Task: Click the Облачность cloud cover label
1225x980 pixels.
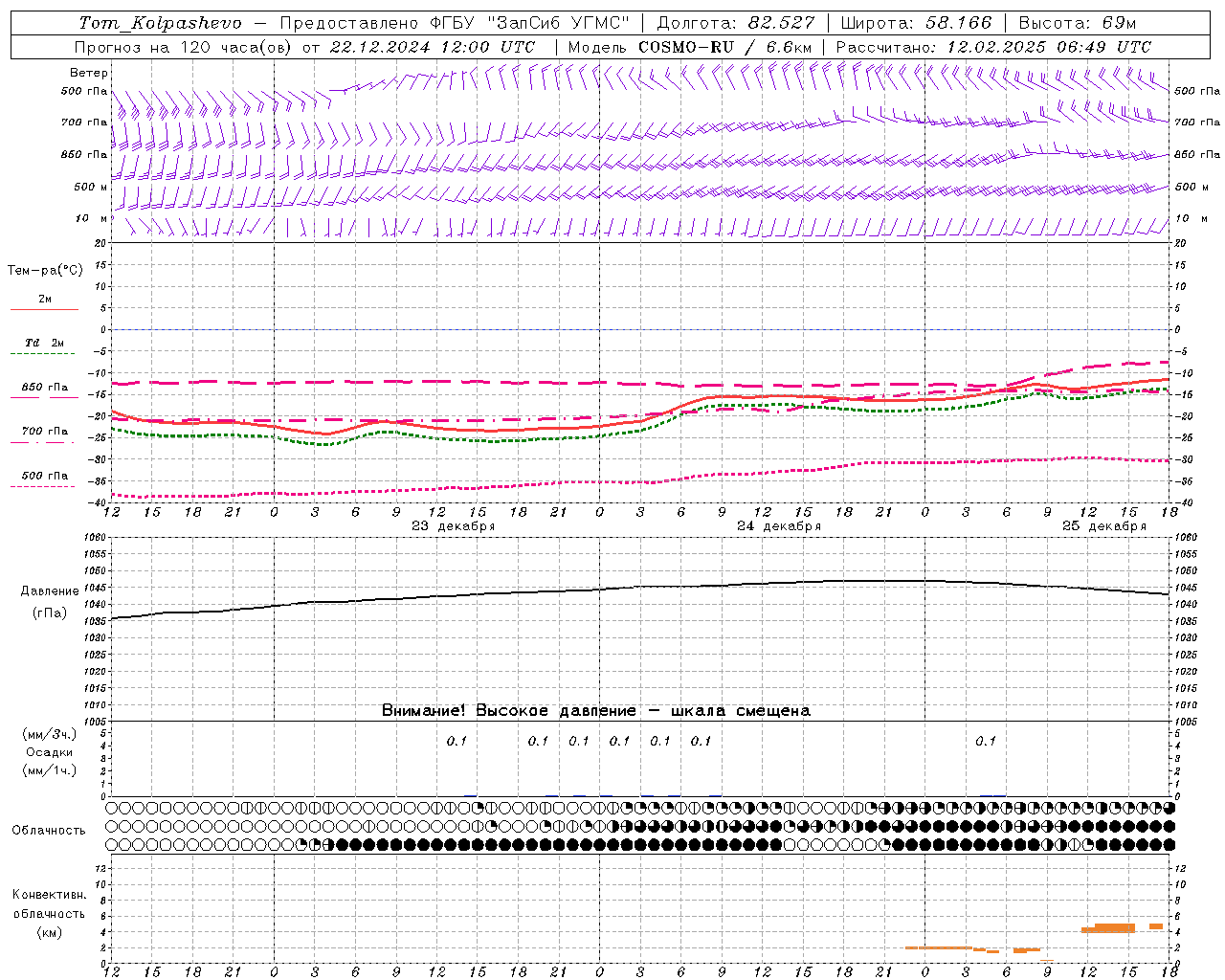Action: (49, 830)
